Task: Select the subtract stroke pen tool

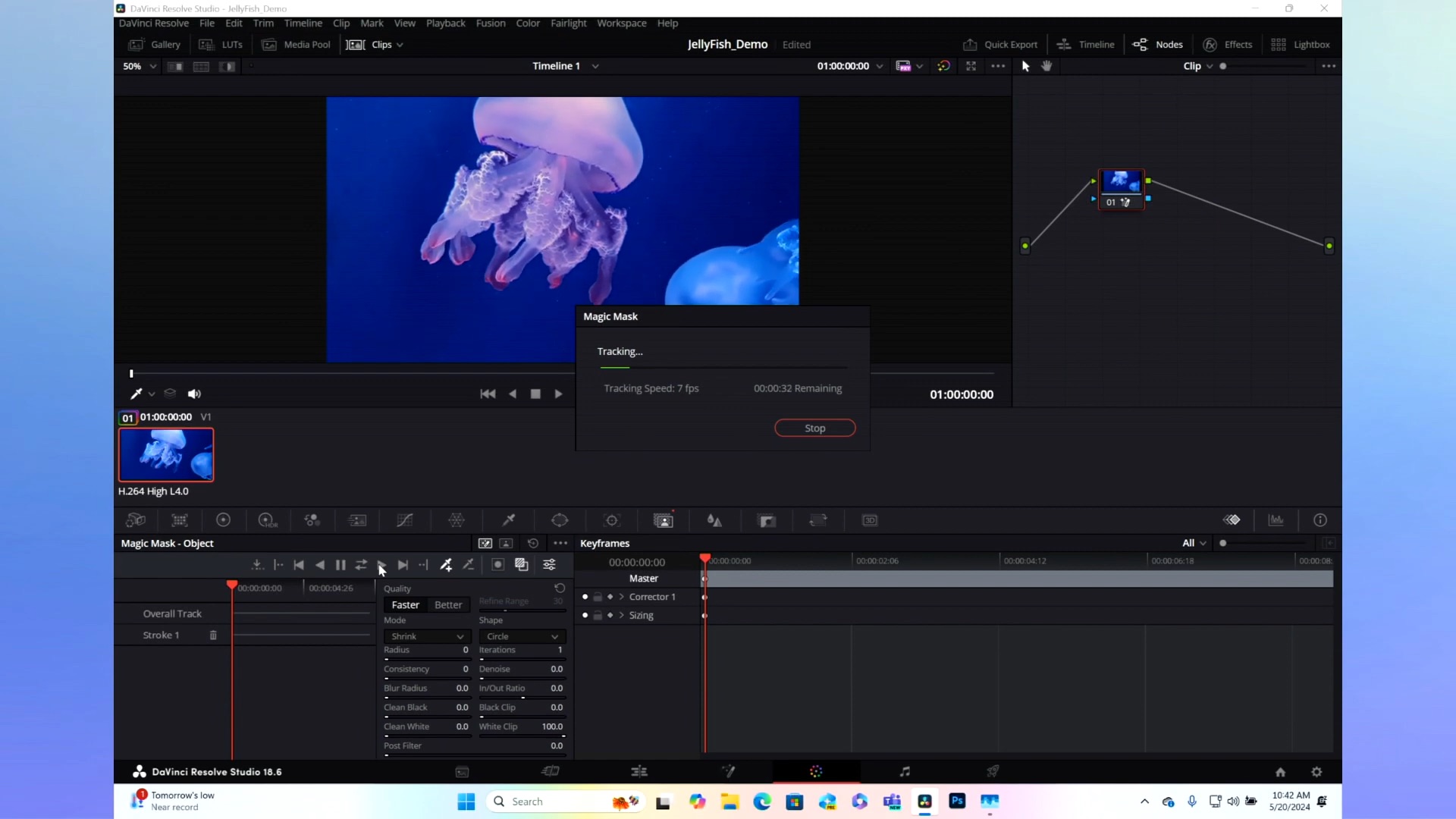Action: (x=469, y=565)
